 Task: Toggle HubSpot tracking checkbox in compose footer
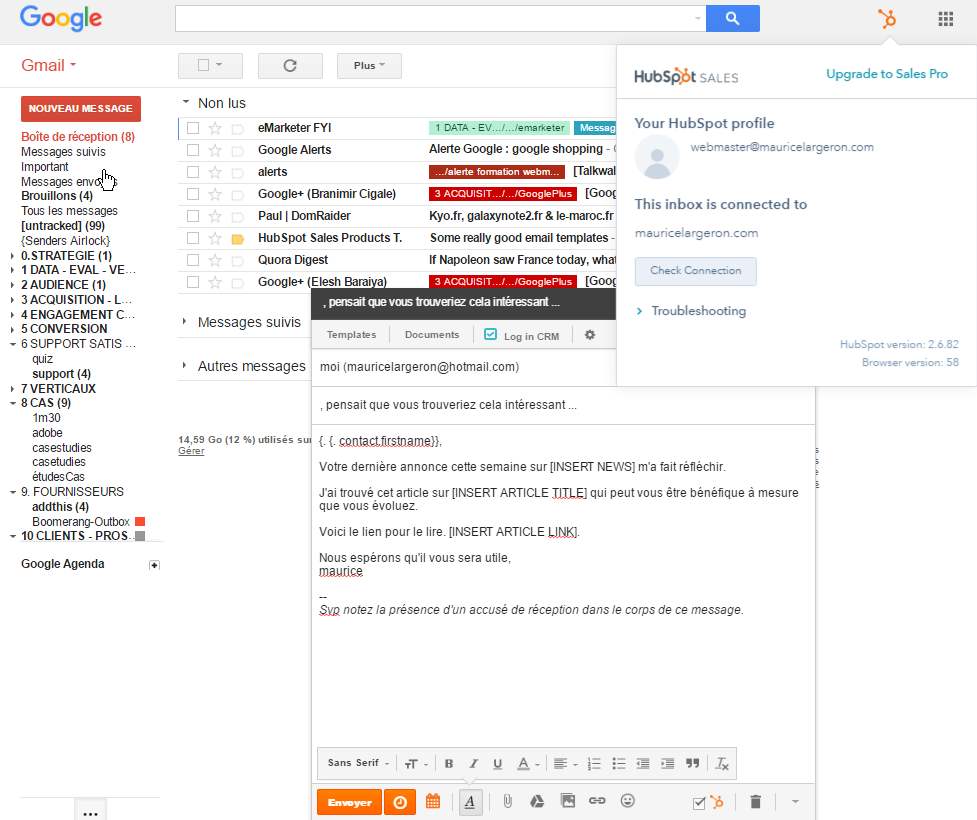pyautogui.click(x=699, y=803)
